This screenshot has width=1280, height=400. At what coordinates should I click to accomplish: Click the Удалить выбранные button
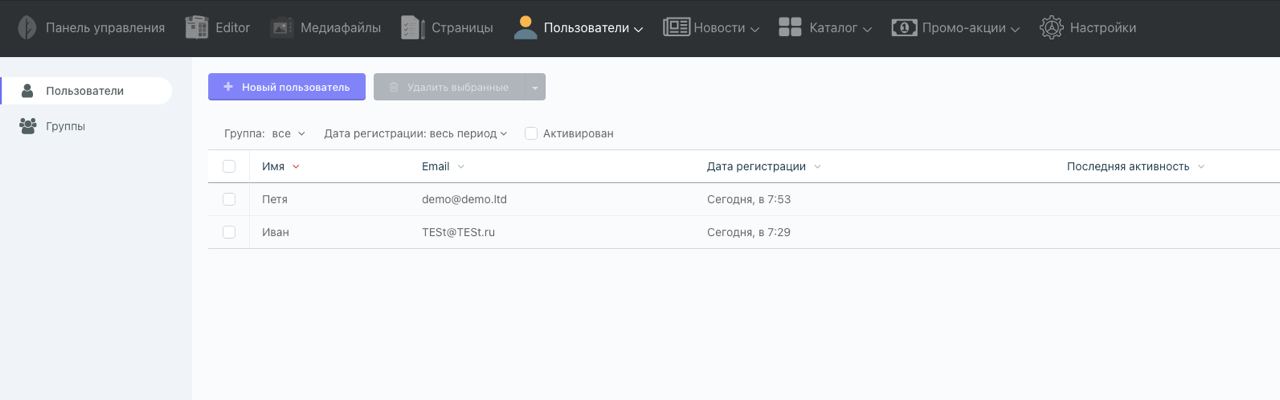tap(449, 87)
